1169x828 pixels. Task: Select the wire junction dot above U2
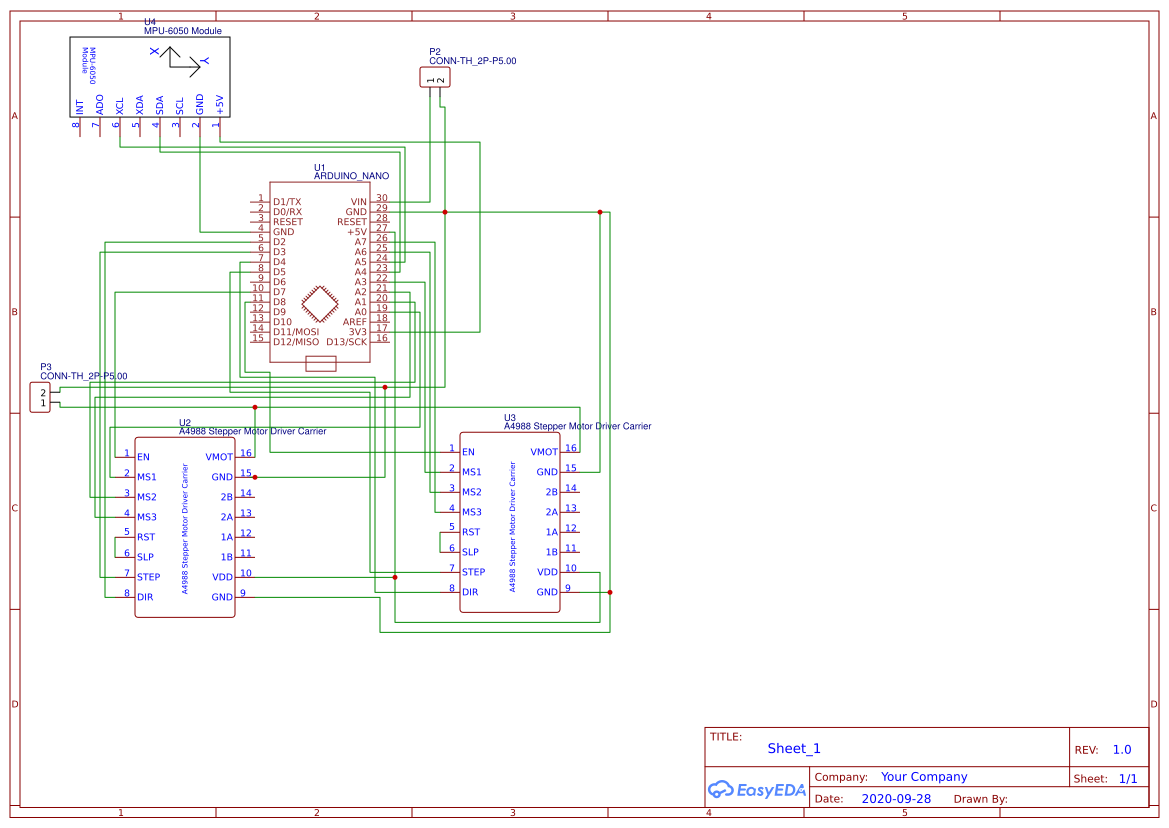(x=255, y=407)
